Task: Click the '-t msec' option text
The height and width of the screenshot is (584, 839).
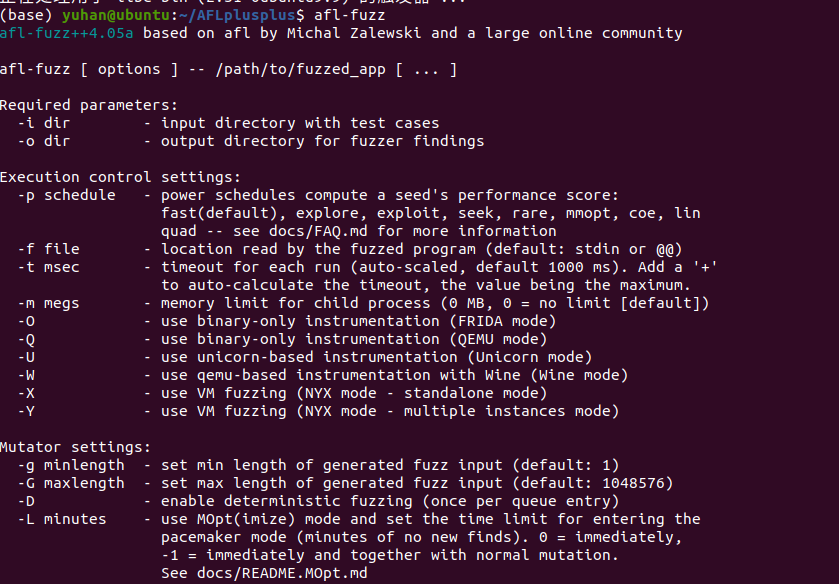Action: pos(48,267)
